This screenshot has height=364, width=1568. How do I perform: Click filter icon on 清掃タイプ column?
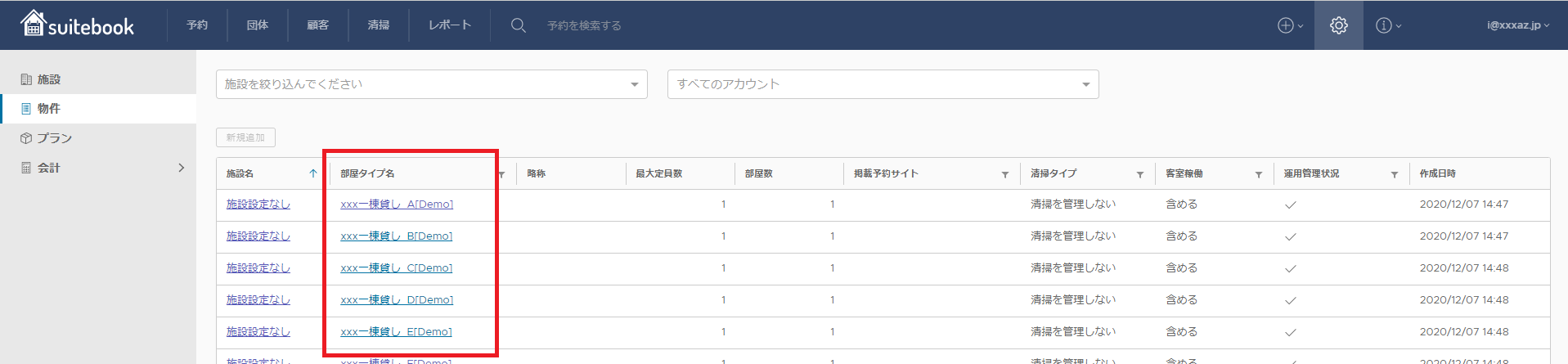pyautogui.click(x=1140, y=174)
